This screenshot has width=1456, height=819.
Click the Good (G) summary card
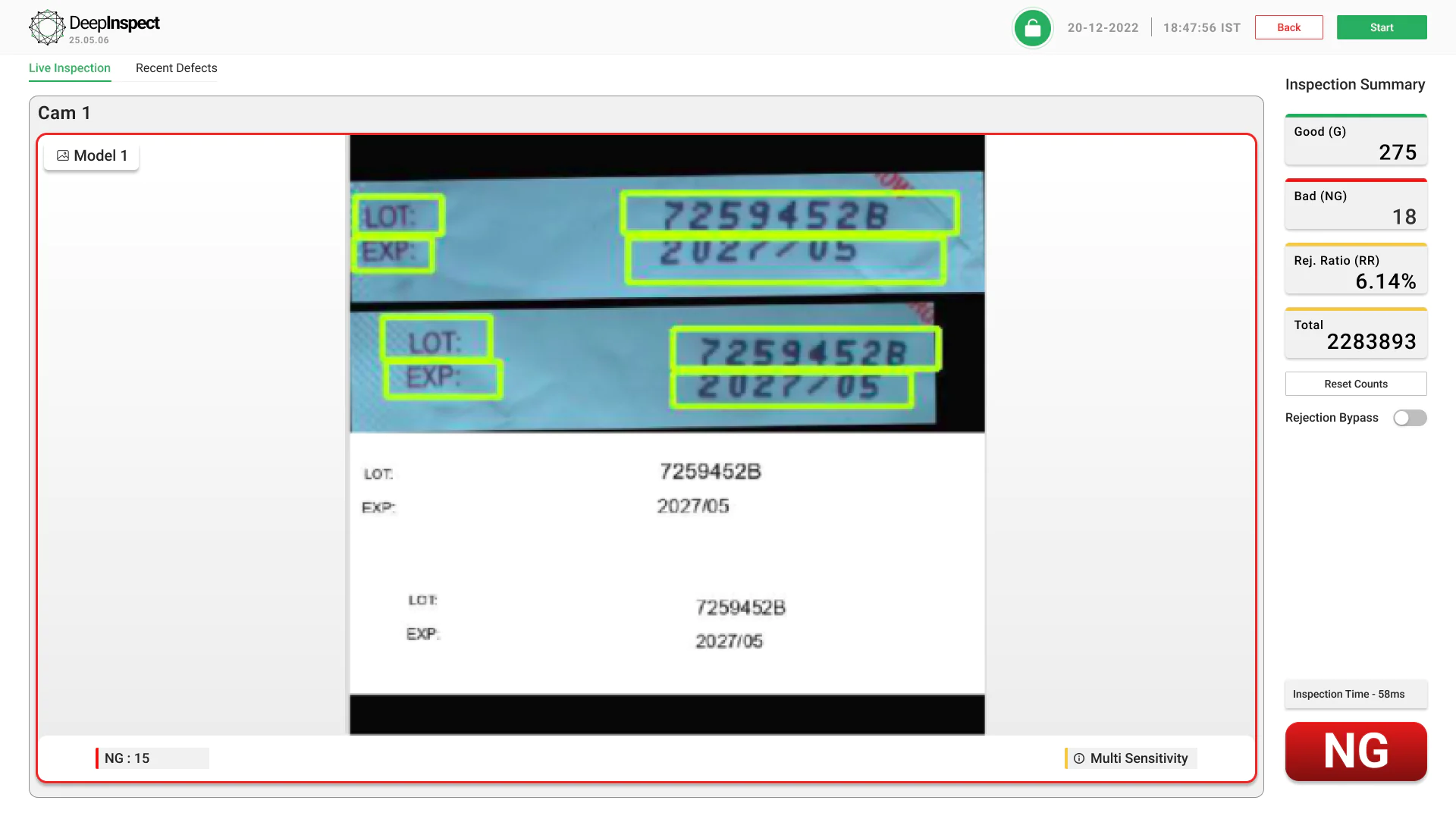[1356, 140]
